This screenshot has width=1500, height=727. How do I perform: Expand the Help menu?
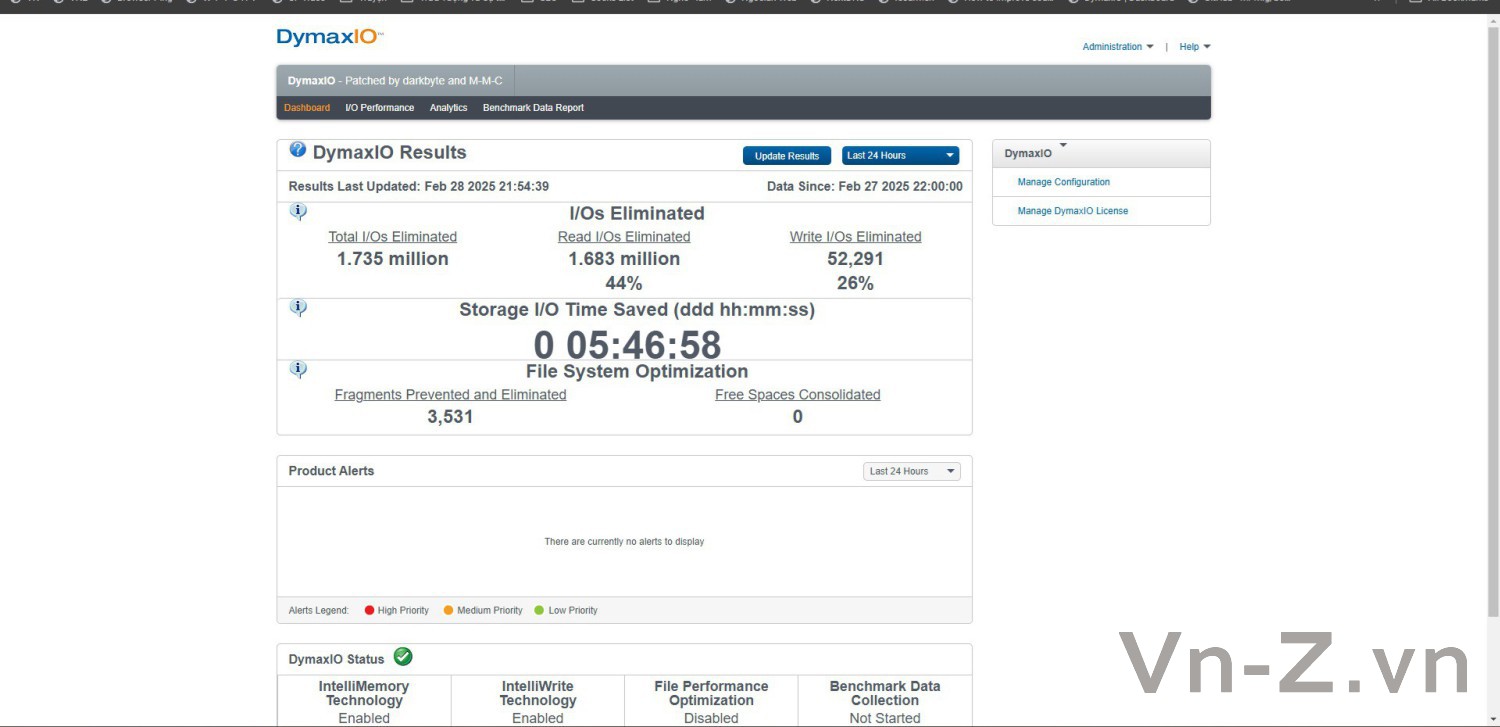click(1195, 47)
